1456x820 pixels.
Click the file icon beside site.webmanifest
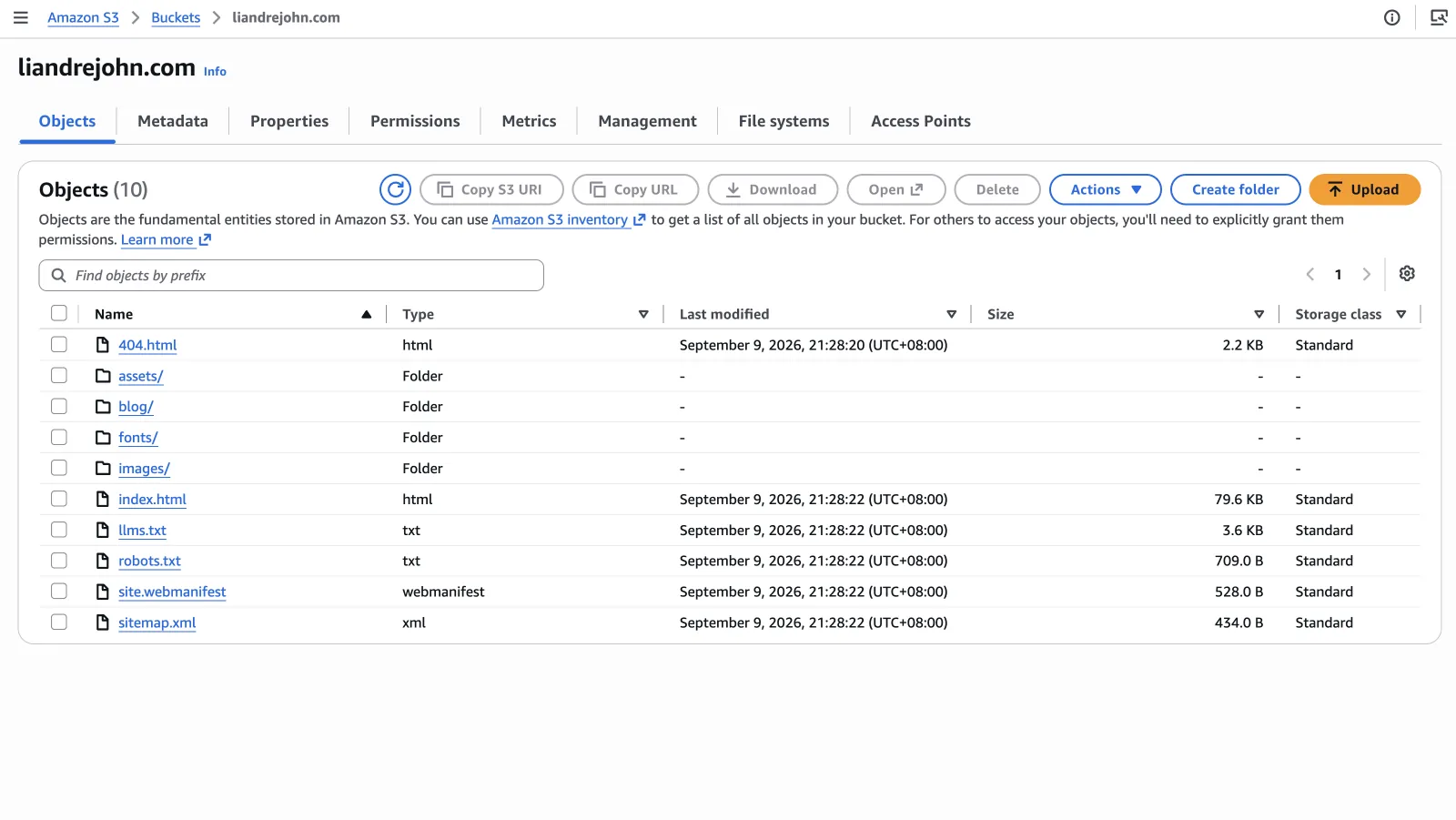point(103,592)
